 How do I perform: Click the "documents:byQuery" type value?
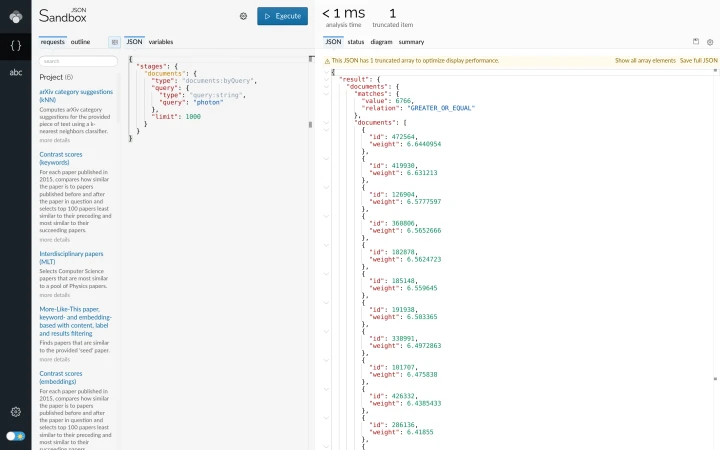click(219, 81)
